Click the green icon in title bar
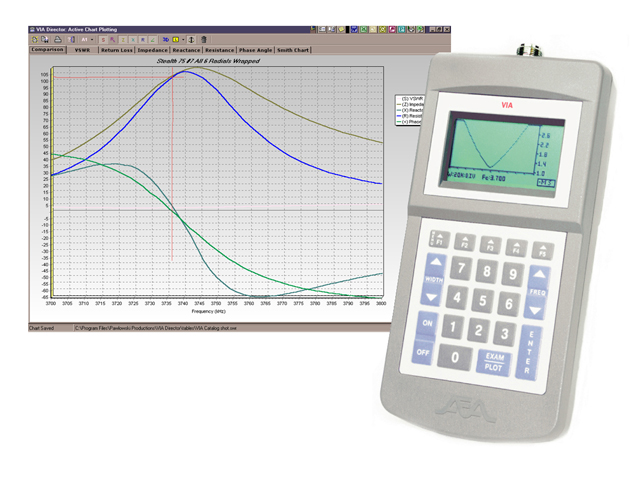 [363, 29]
